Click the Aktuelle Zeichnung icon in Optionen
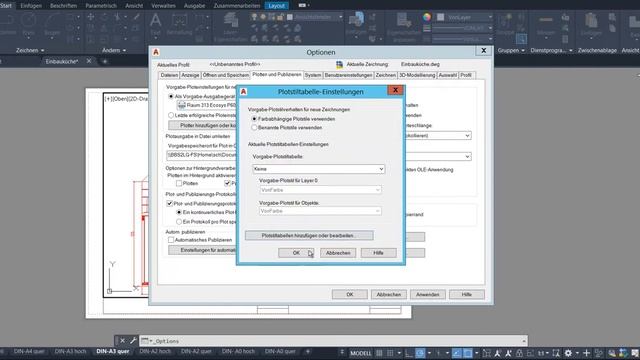Screen dimensions: 640x360 [340, 64]
